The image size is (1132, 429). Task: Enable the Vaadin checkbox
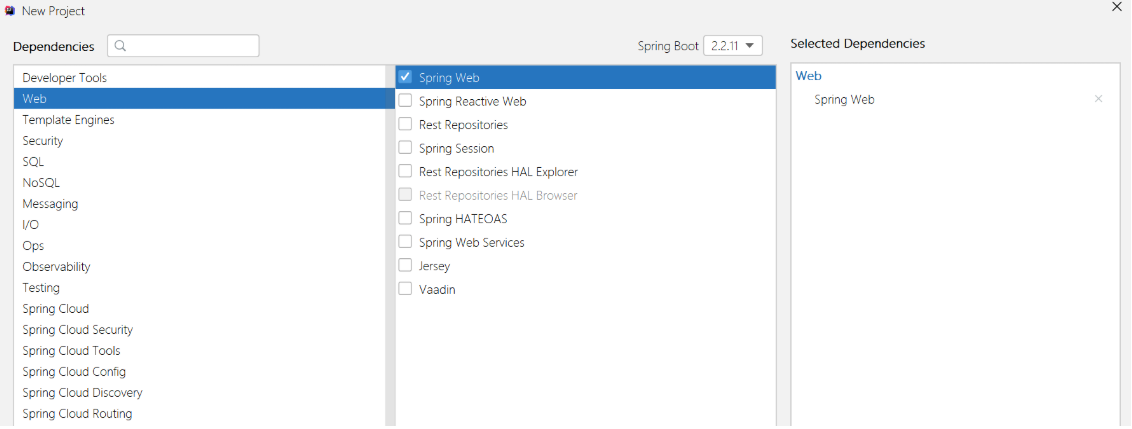click(x=405, y=289)
